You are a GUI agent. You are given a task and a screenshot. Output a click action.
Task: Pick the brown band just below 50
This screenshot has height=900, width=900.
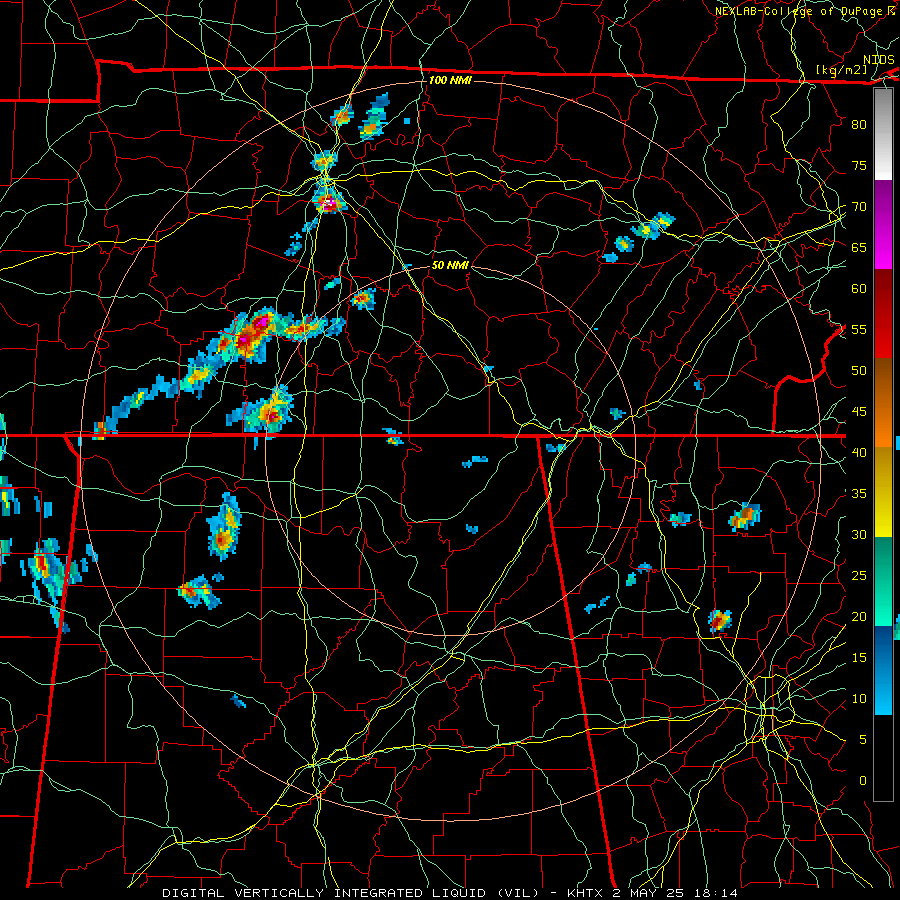tap(883, 381)
